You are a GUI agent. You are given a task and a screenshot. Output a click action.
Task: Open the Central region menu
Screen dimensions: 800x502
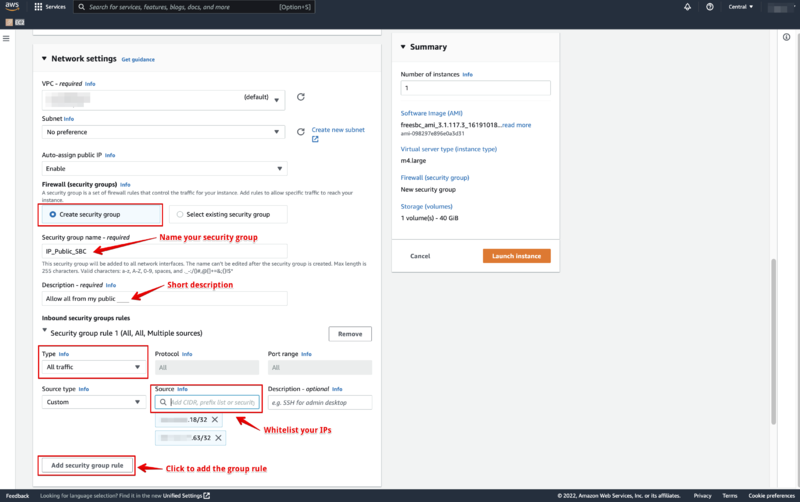740,7
